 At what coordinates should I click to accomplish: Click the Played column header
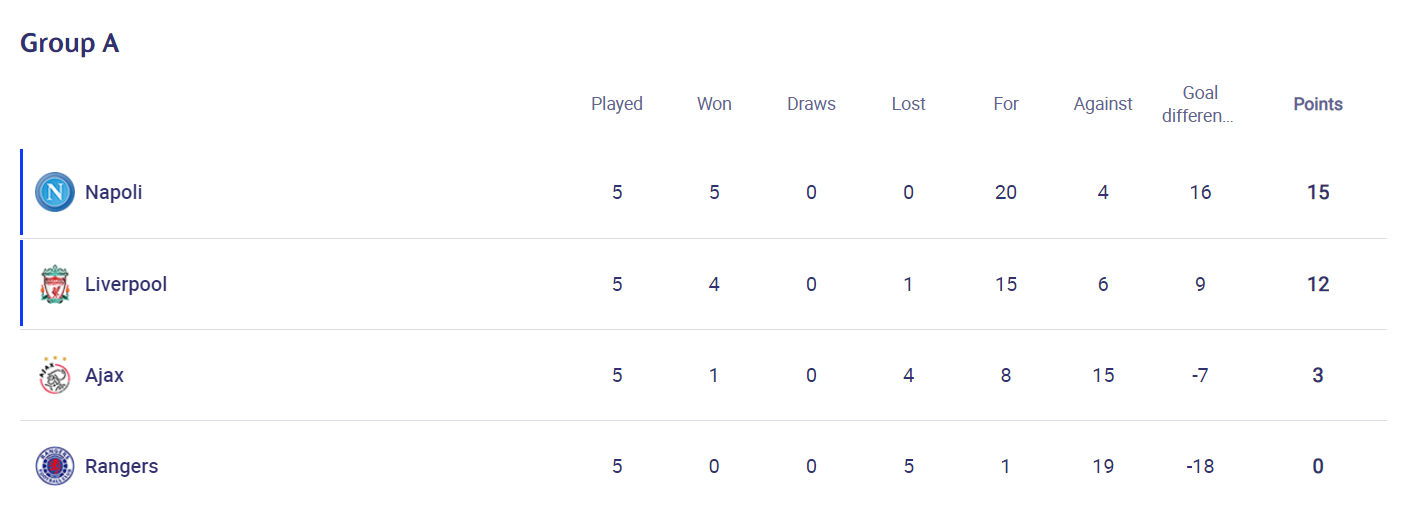[x=617, y=104]
